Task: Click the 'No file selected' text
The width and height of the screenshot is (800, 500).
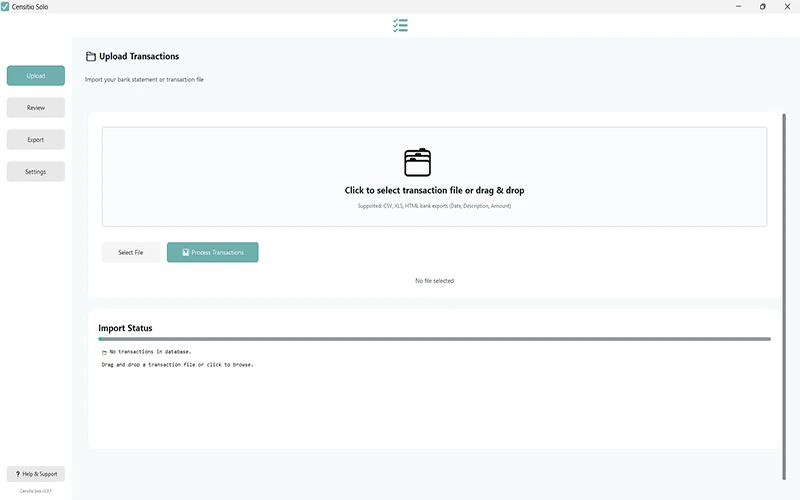Action: click(x=434, y=281)
